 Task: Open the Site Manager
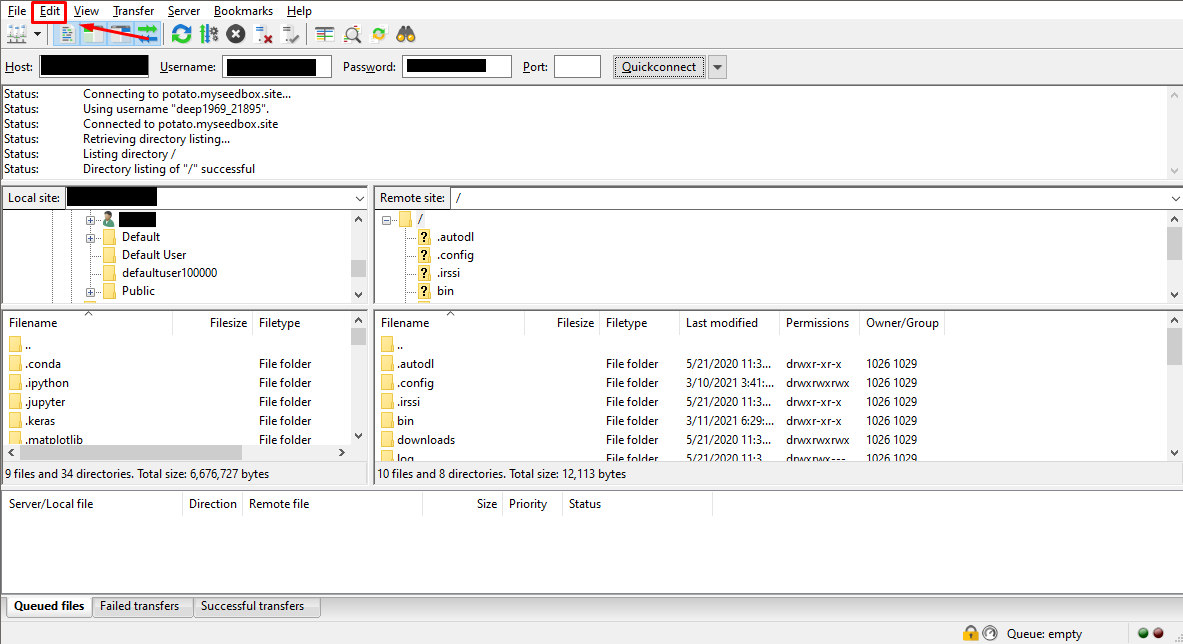coord(14,33)
